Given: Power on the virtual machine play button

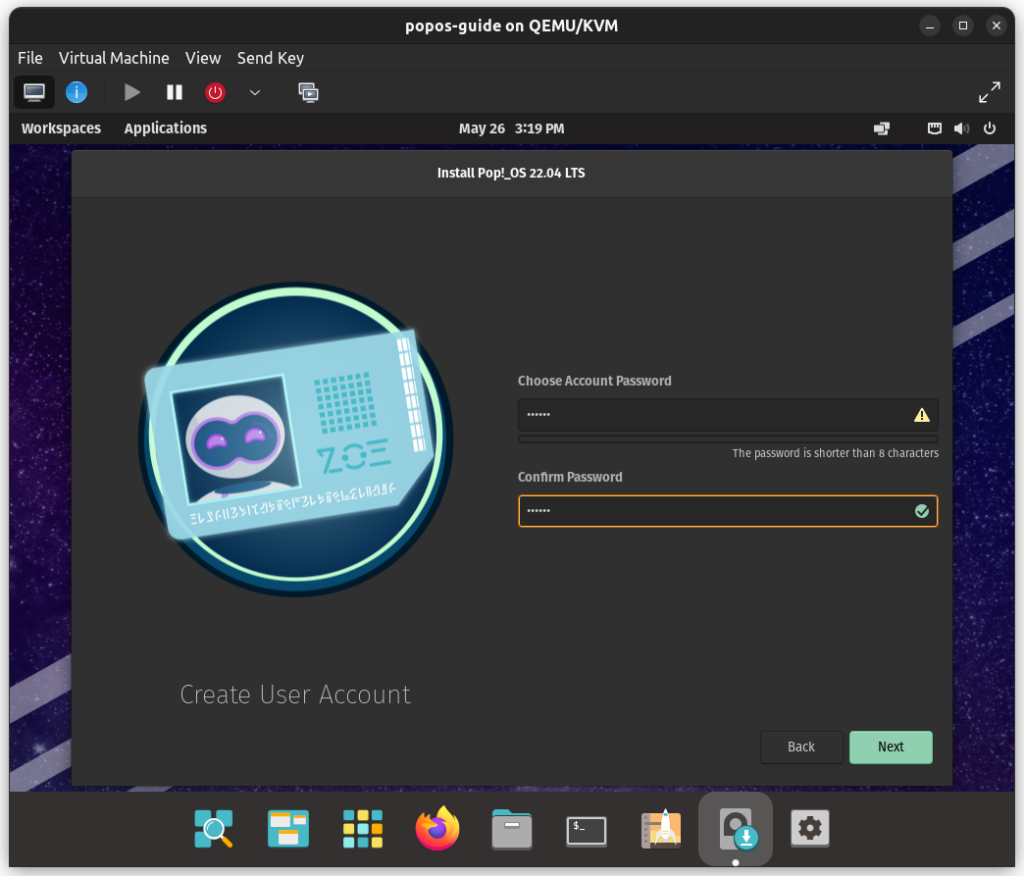Looking at the screenshot, I should point(132,92).
